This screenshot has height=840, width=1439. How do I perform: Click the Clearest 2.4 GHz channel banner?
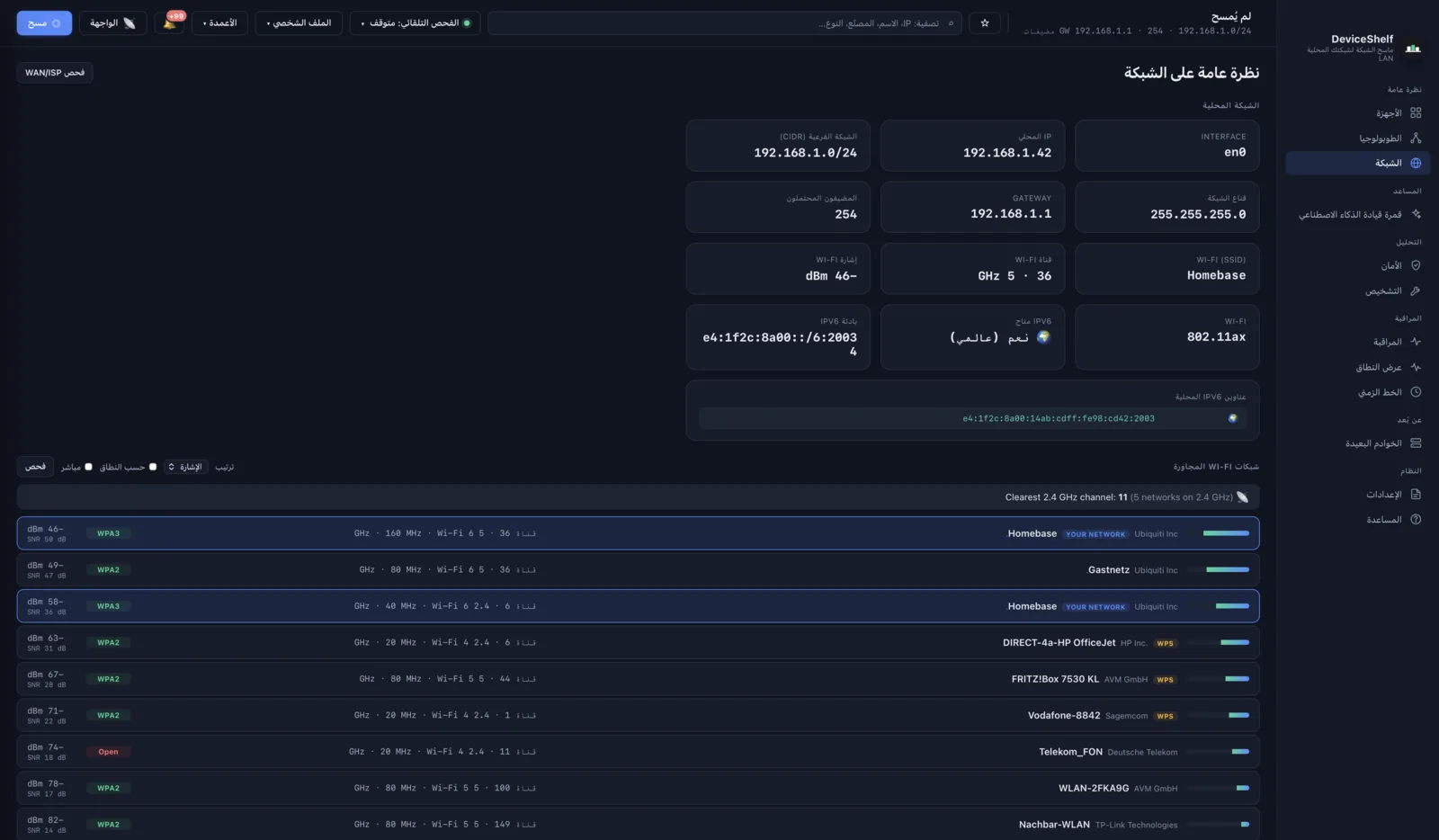638,497
